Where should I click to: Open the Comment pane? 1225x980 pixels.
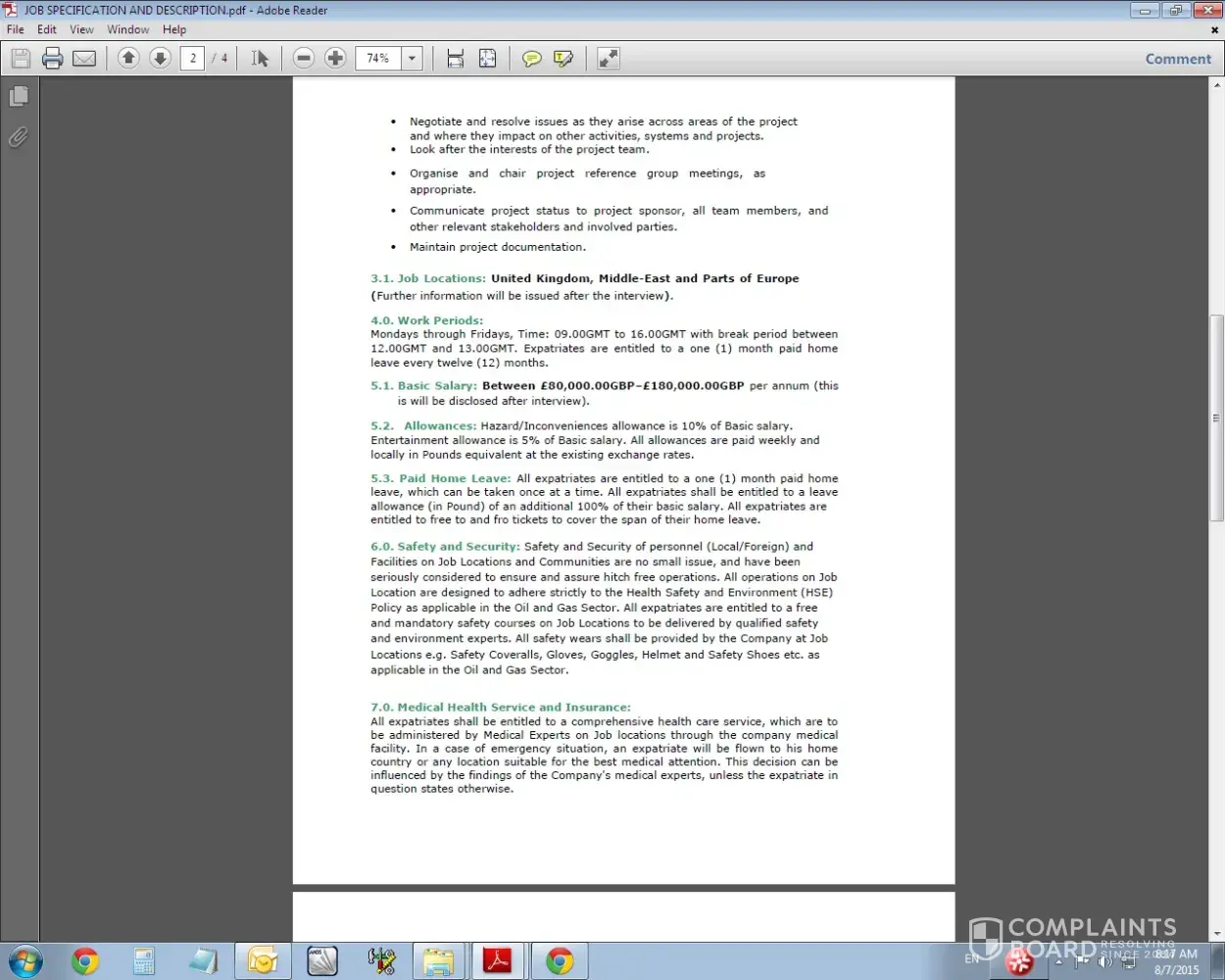click(x=1178, y=59)
